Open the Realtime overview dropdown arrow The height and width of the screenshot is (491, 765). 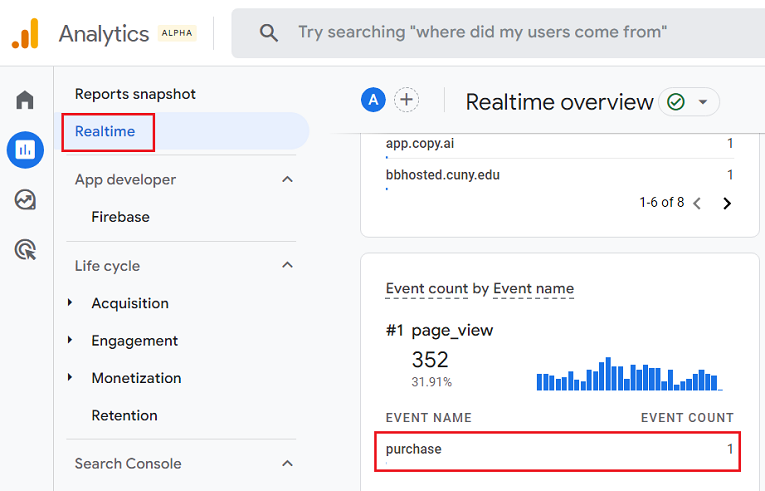pyautogui.click(x=703, y=102)
